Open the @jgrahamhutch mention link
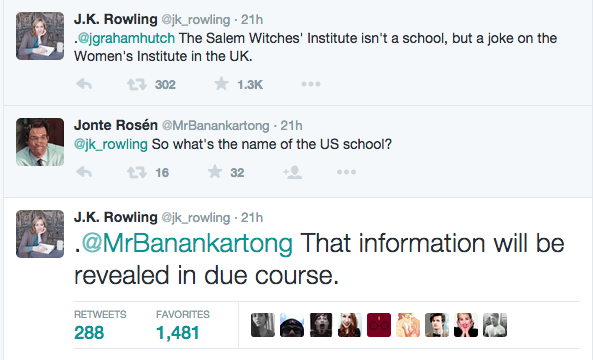The height and width of the screenshot is (360, 593). [x=126, y=38]
